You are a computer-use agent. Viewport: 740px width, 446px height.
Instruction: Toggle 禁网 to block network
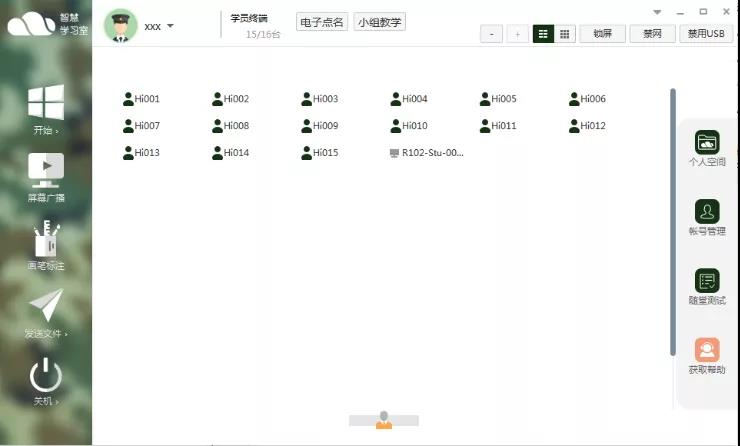[652, 34]
